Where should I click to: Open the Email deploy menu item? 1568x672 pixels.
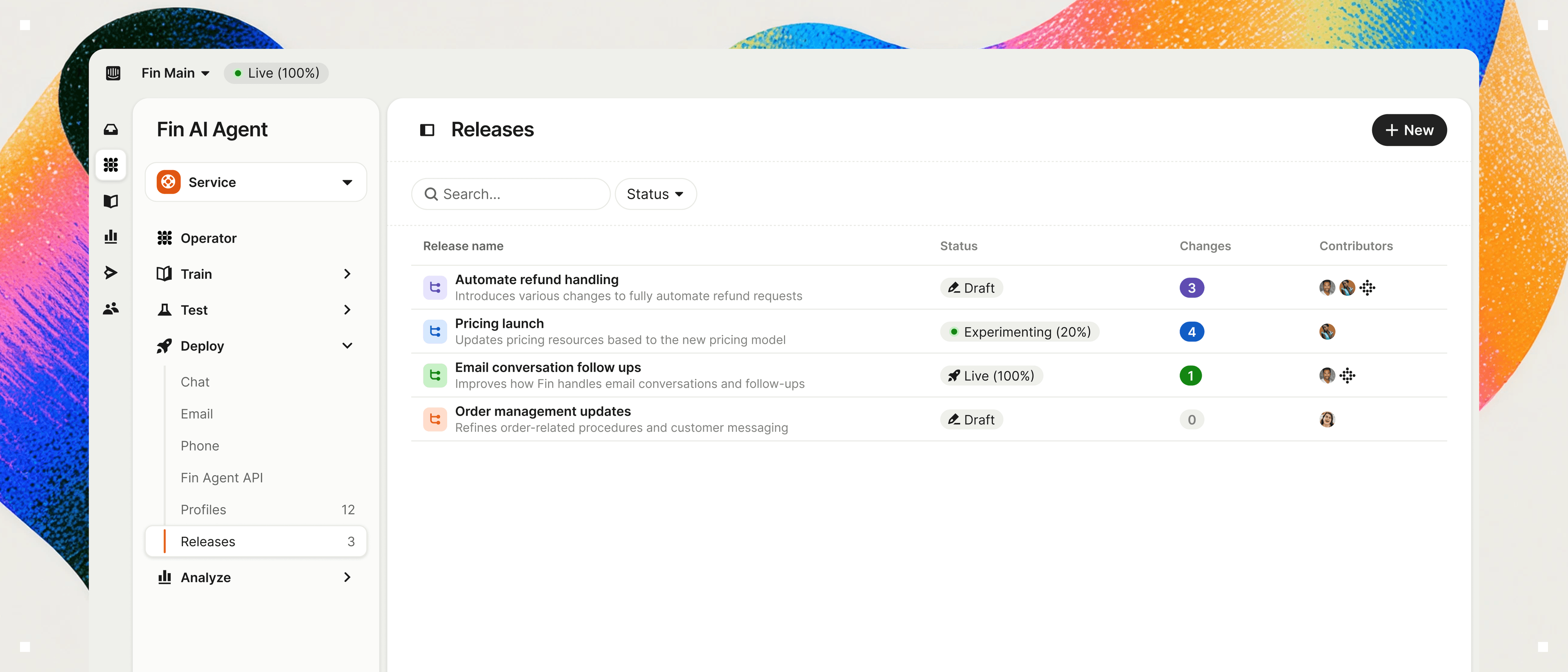click(x=196, y=414)
